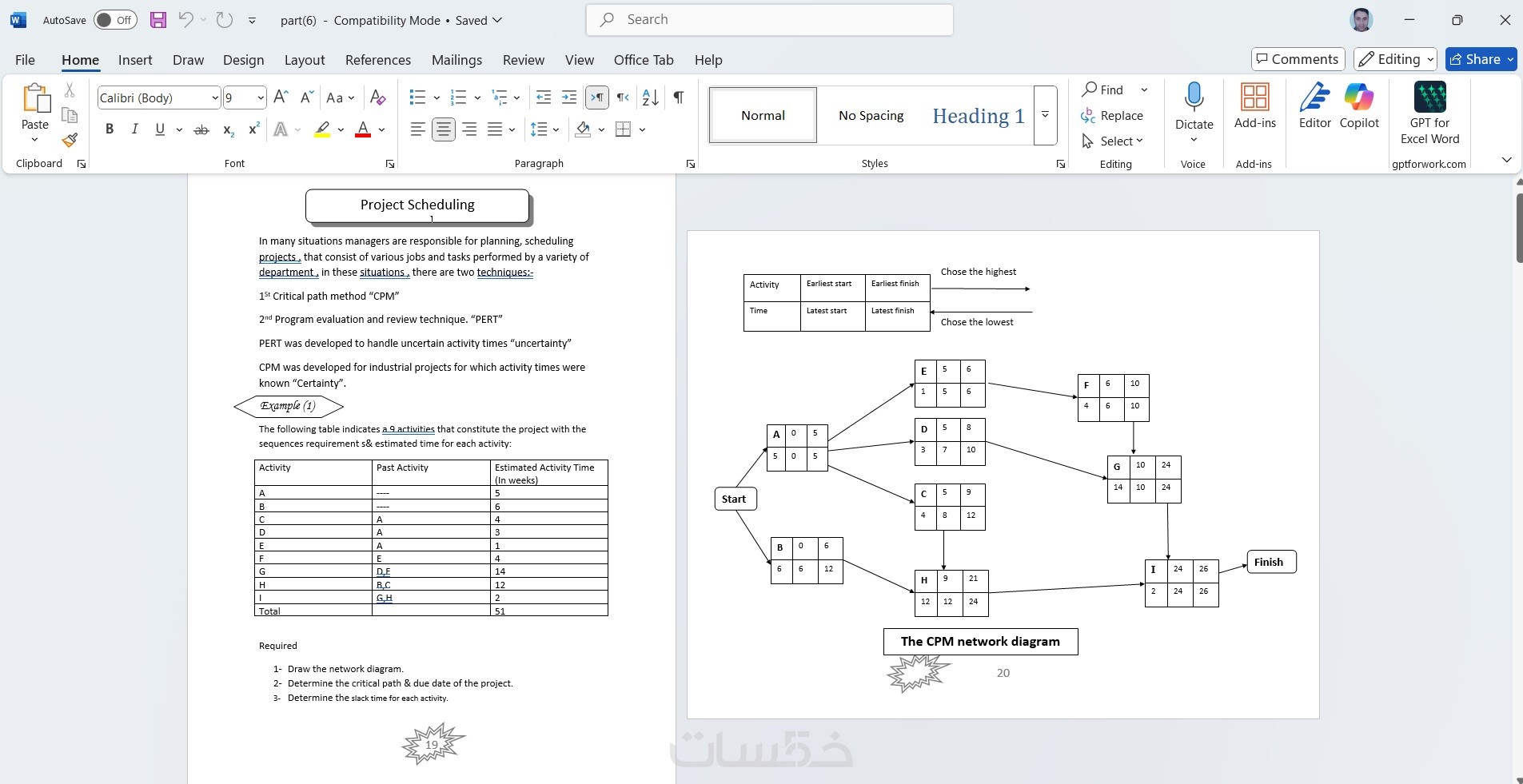Viewport: 1523px width, 784px height.
Task: Apply superscript formatting
Action: coord(254,129)
